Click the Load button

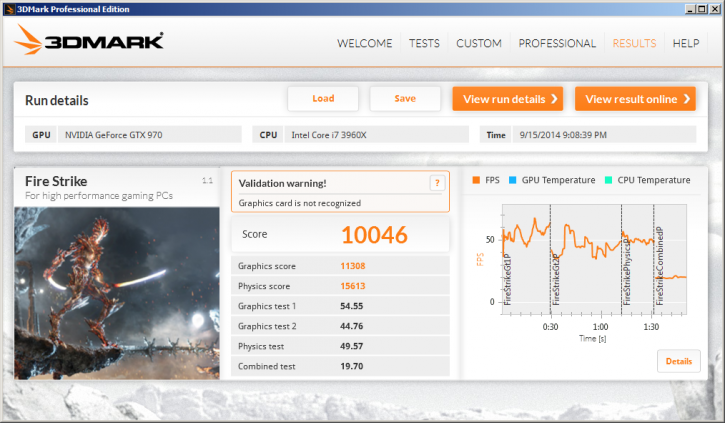[323, 98]
